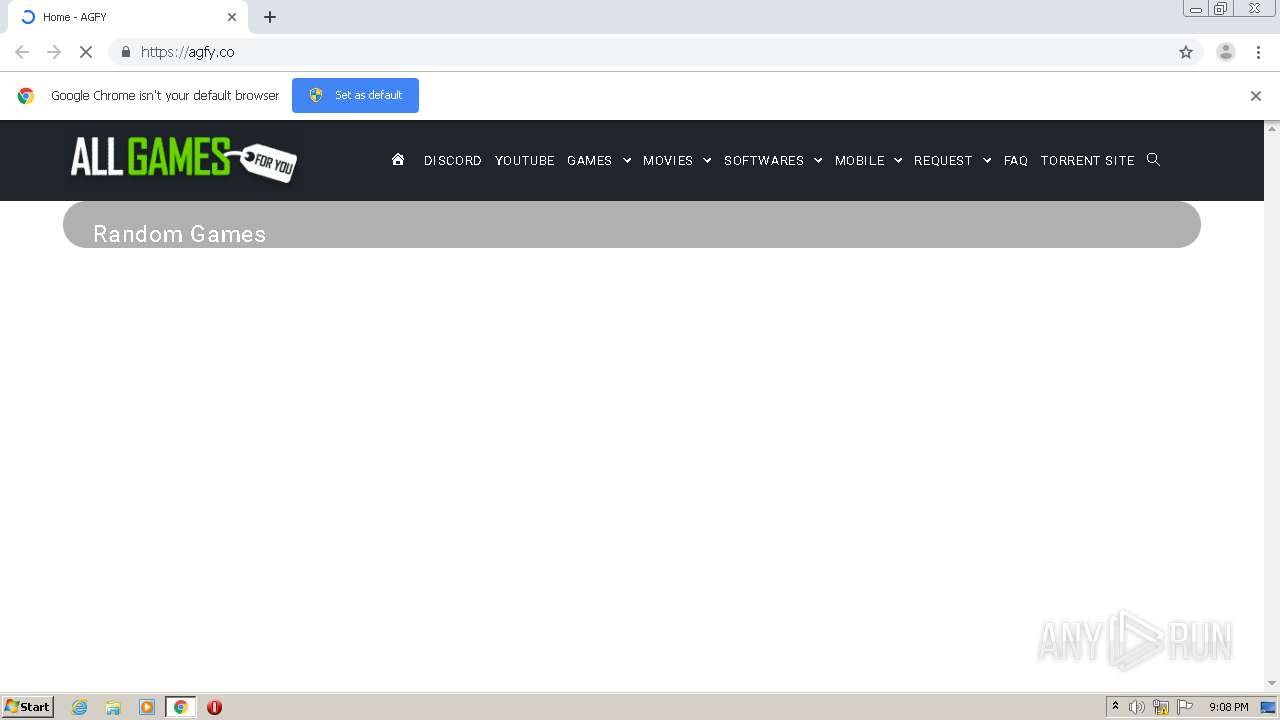The width and height of the screenshot is (1280, 720).
Task: Open Windows Explorer folder from taskbar
Action: [x=113, y=707]
